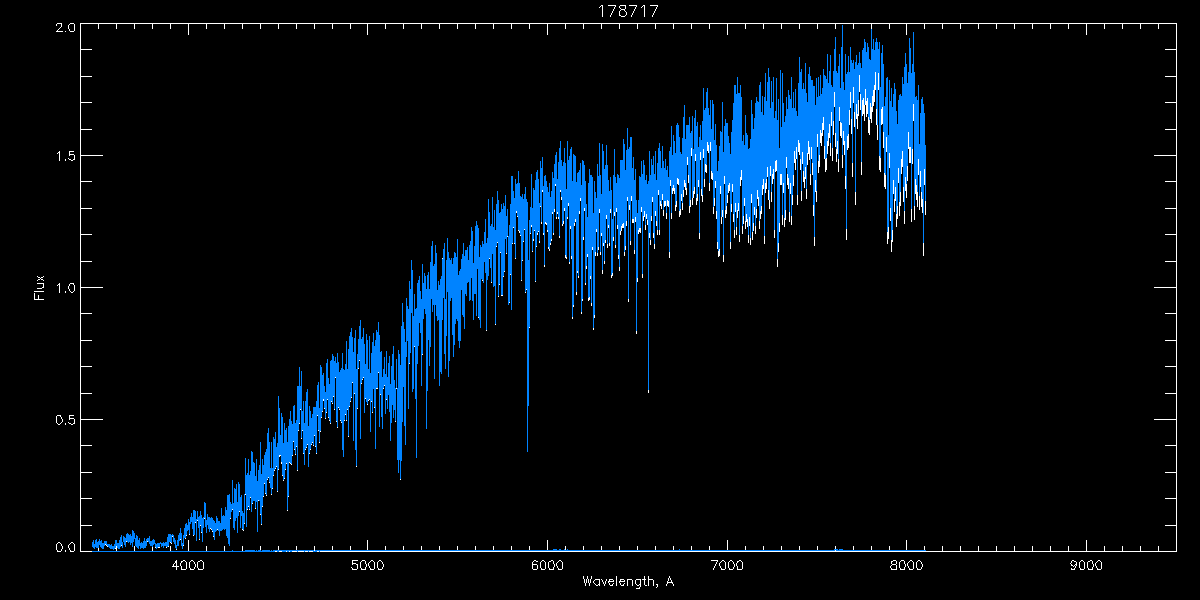Click the 1.5 flux tick label
Screen dimensions: 1200x600
pyautogui.click(x=66, y=157)
